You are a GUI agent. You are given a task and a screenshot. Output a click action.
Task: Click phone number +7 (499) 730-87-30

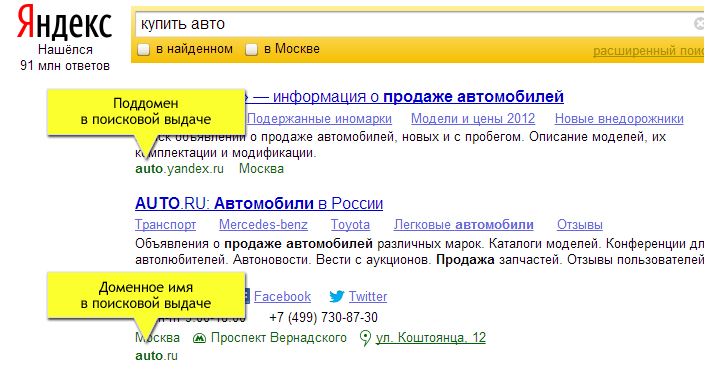tap(323, 317)
